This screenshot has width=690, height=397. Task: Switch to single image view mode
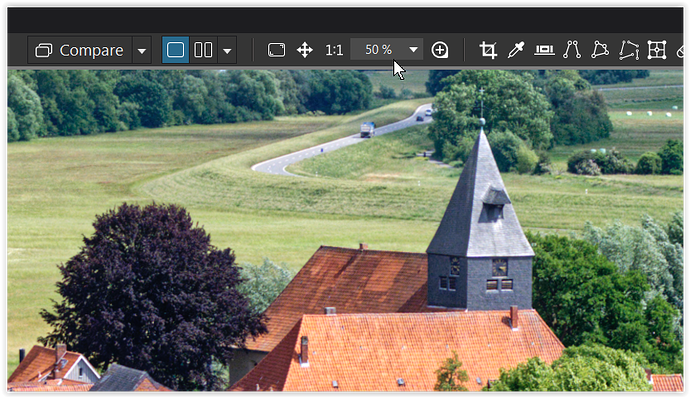point(175,50)
